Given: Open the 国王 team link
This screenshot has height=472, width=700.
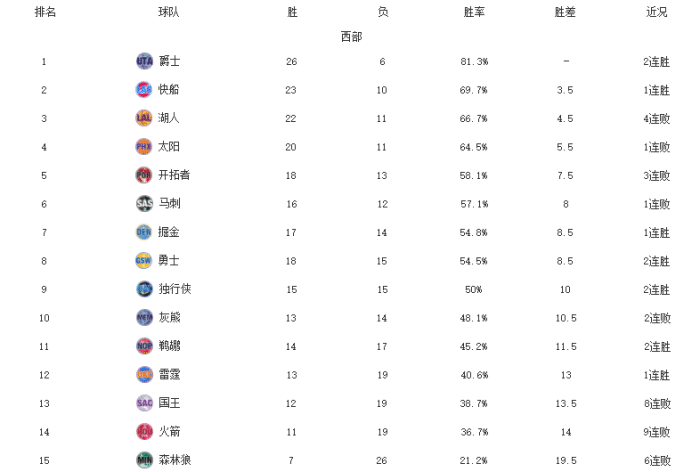Looking at the screenshot, I should (169, 403).
